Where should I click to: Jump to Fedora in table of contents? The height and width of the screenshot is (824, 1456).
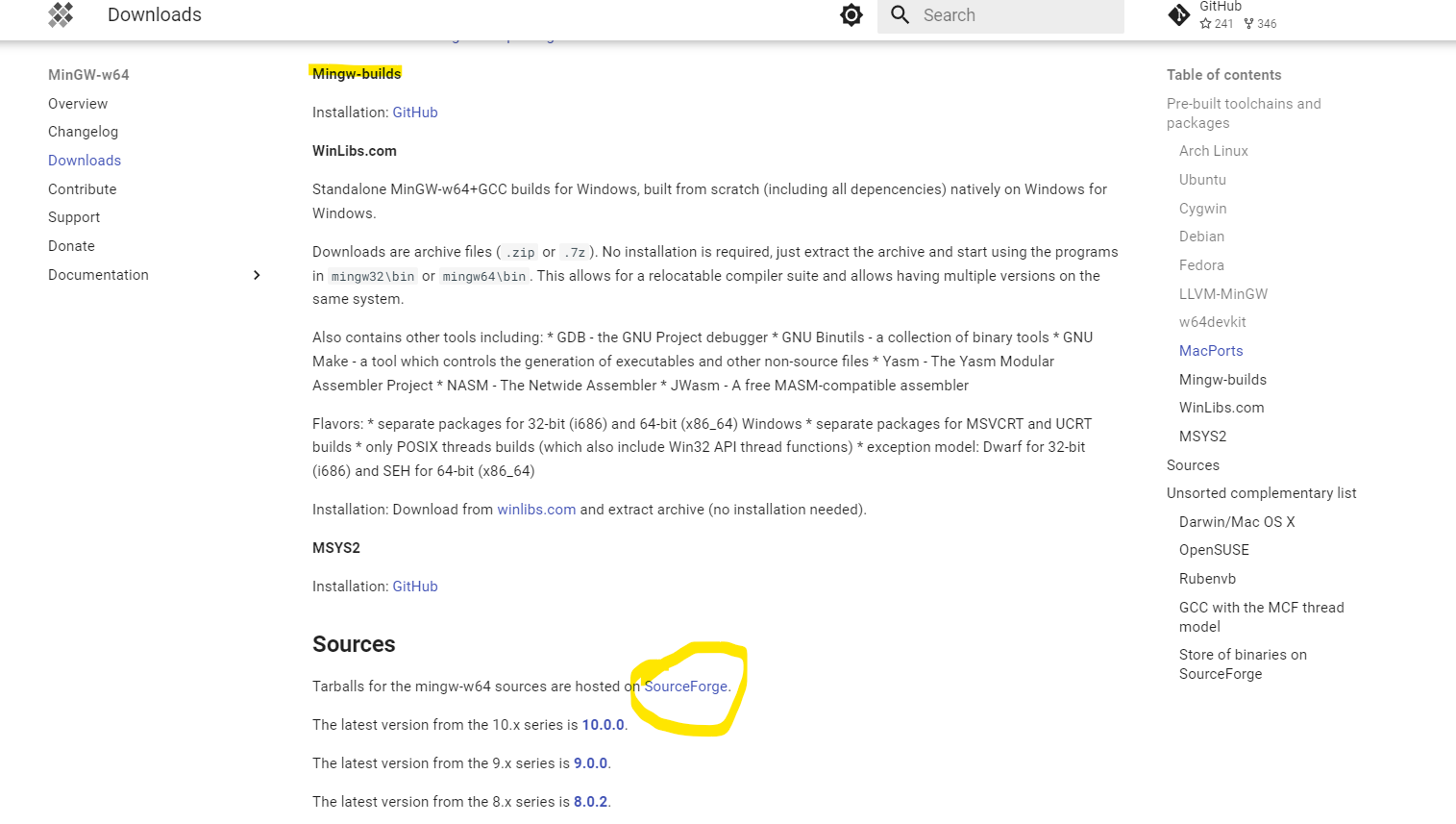pyautogui.click(x=1201, y=265)
